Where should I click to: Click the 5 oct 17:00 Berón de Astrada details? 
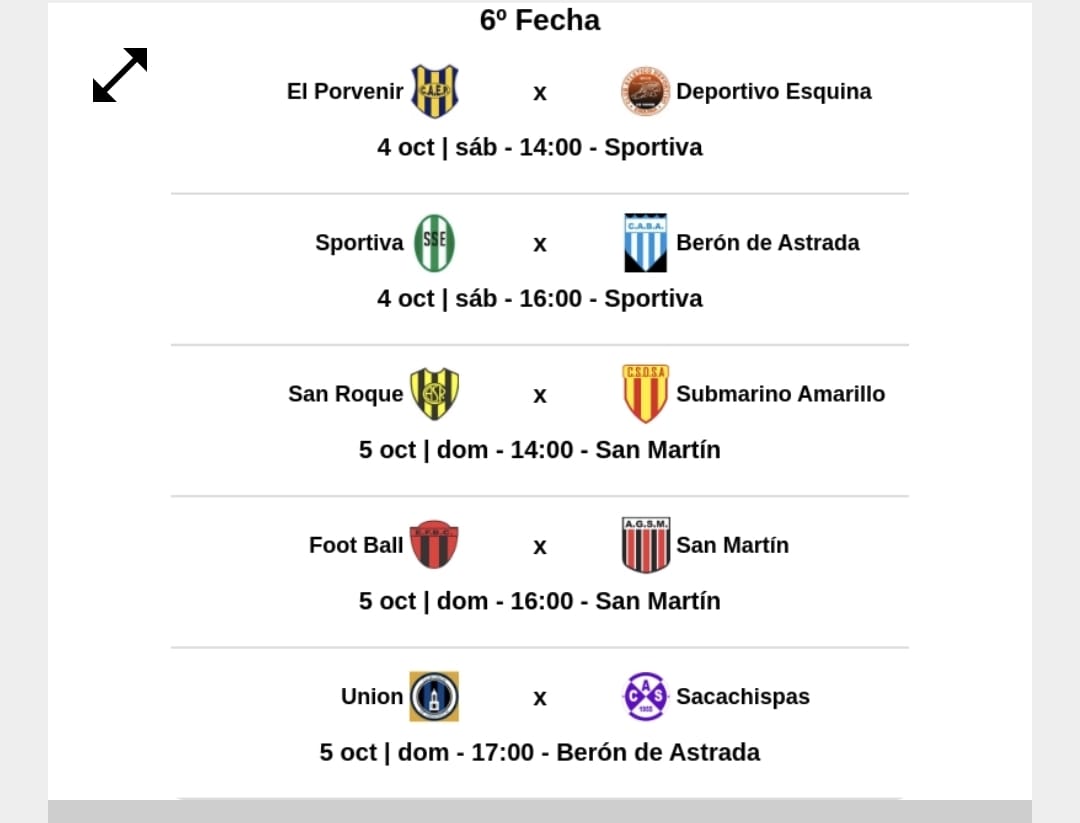pos(540,752)
